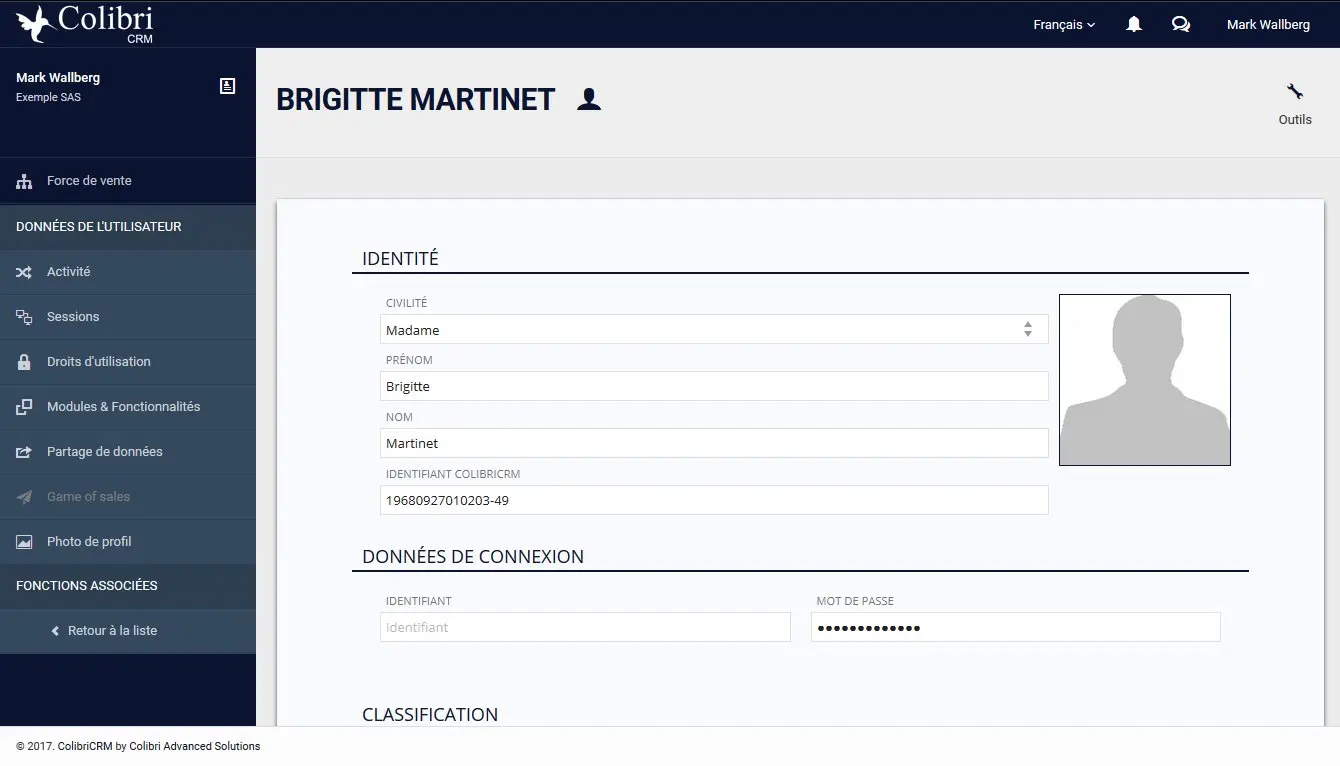Click the contact card icon in sidebar header
Viewport: 1340px width, 766px height.
[227, 86]
